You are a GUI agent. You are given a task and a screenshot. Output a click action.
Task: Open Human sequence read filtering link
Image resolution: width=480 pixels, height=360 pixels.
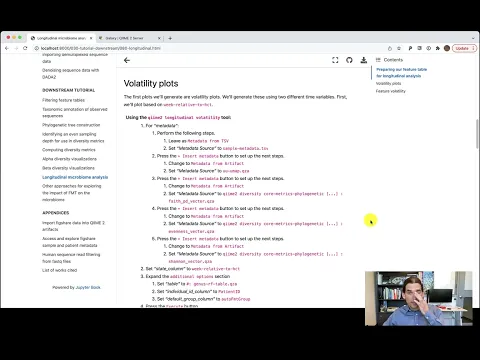tap(71, 258)
